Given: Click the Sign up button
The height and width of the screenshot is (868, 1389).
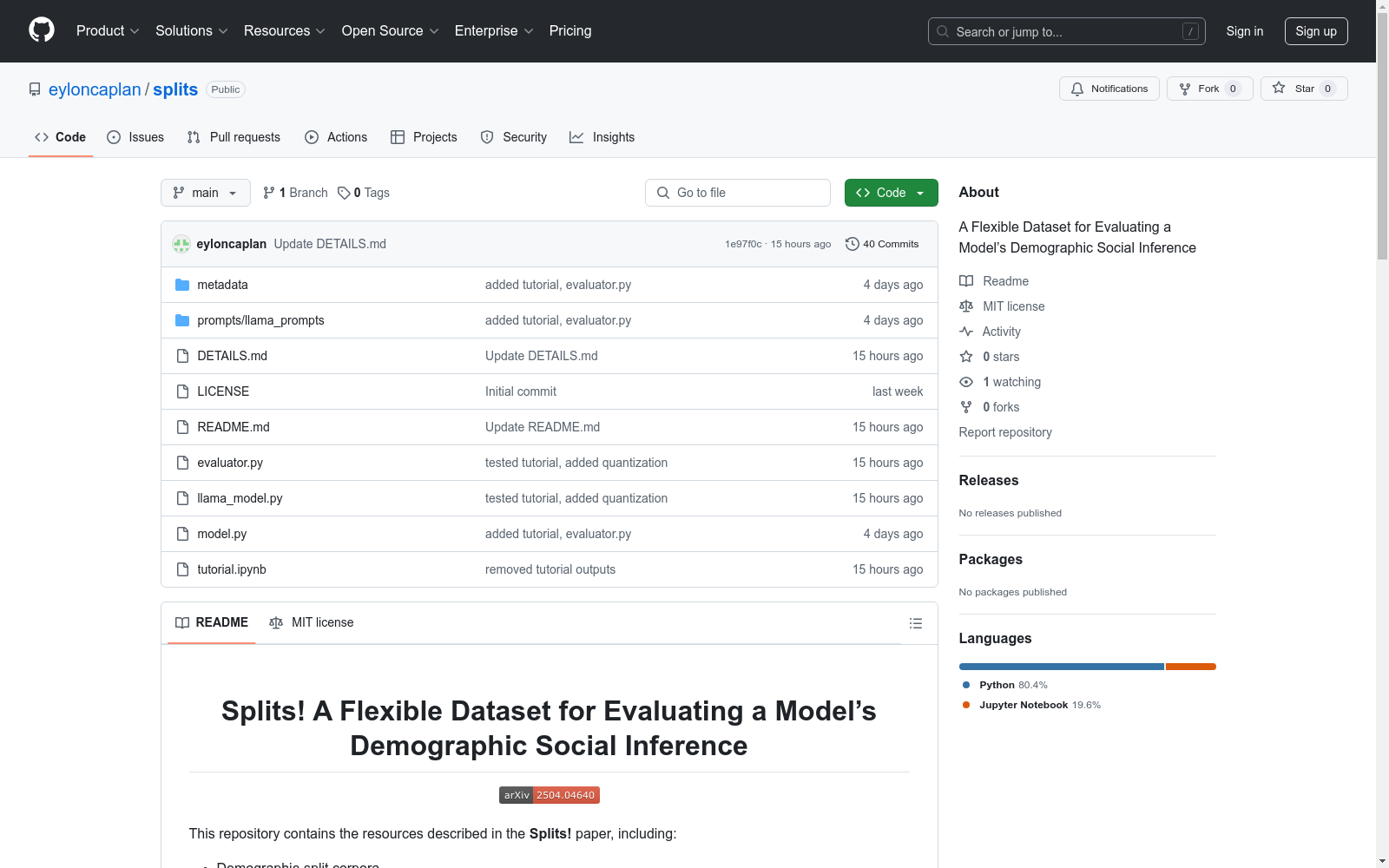Looking at the screenshot, I should (1316, 31).
